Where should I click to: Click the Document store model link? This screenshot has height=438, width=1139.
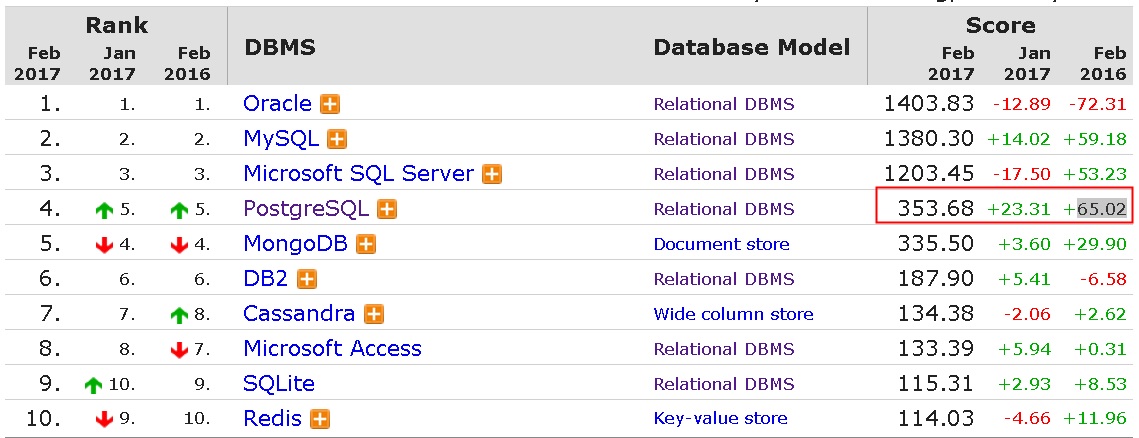click(x=721, y=244)
